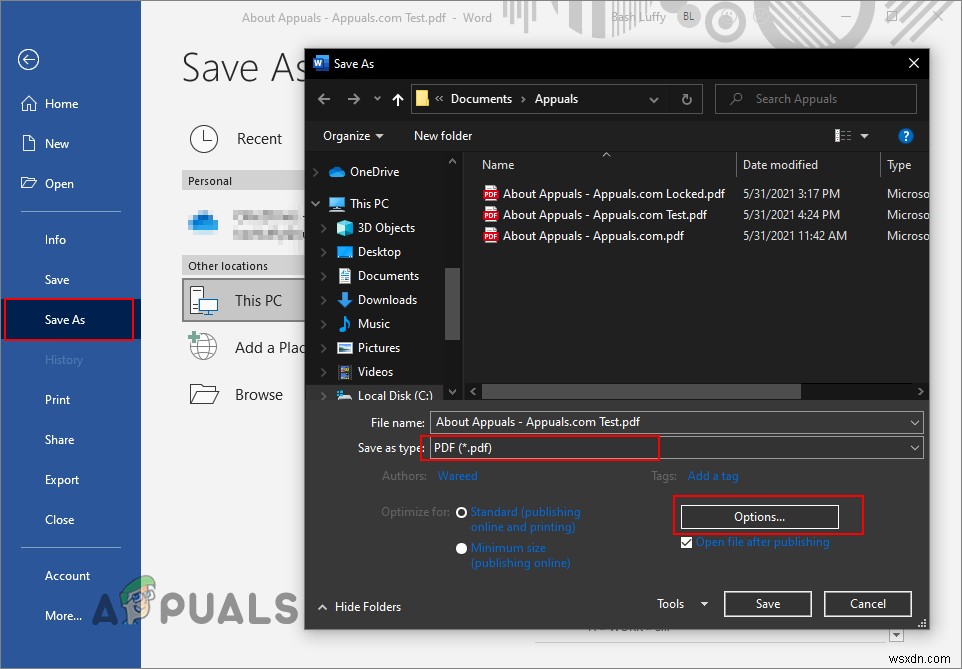Open the view options dropdown arrow
The width and height of the screenshot is (962, 669).
(864, 136)
